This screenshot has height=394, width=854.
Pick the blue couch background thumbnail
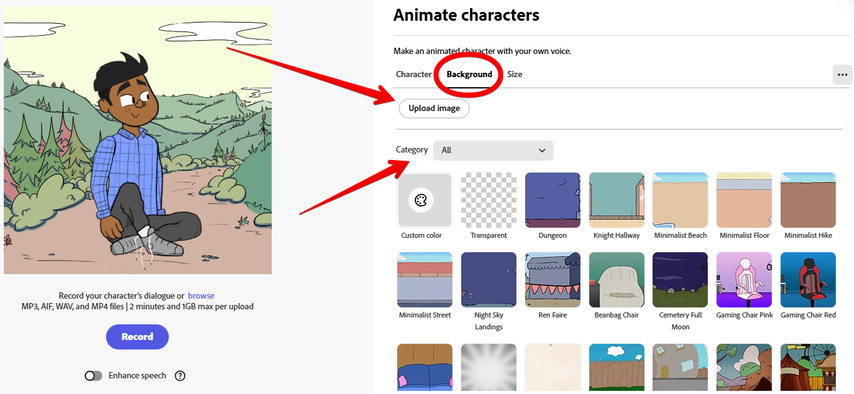425,368
